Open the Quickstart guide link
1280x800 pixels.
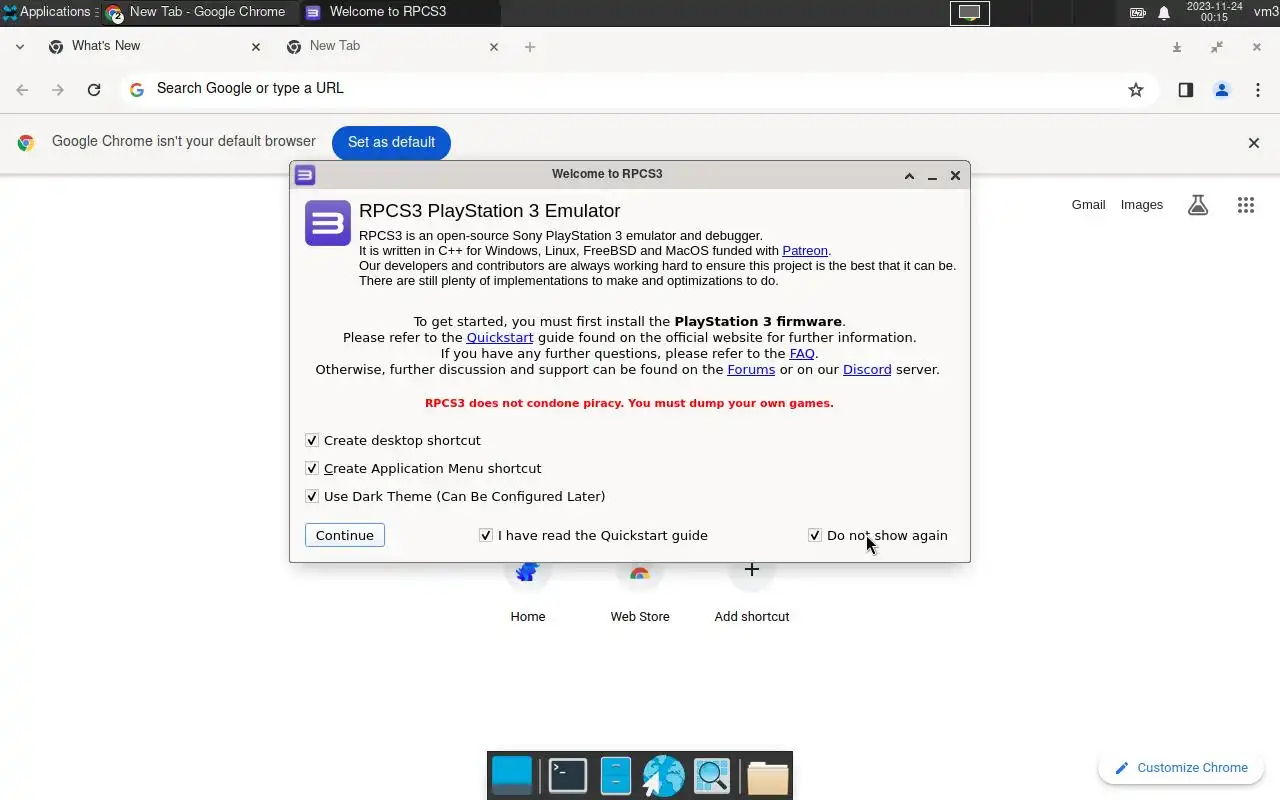[500, 338]
